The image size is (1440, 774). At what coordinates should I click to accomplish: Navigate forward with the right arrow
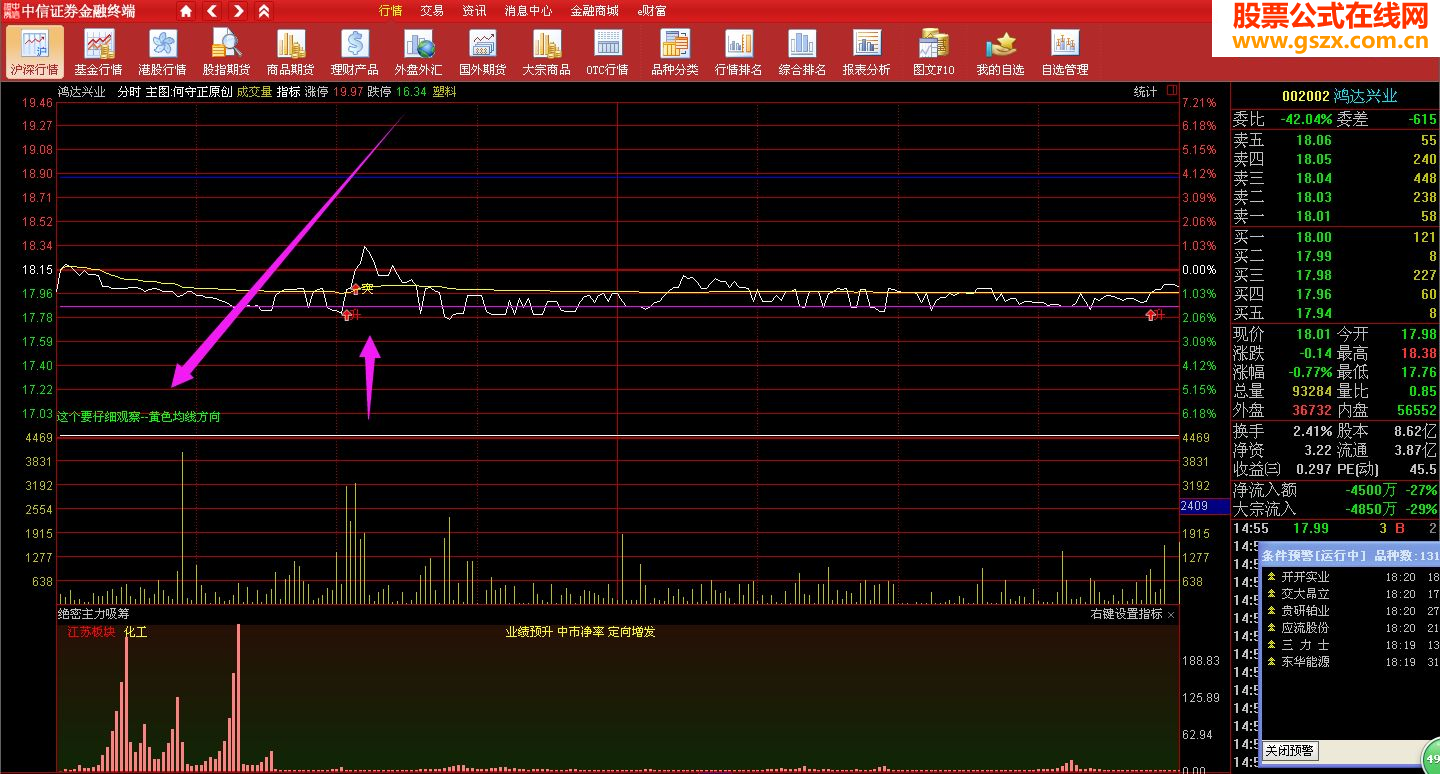click(x=238, y=11)
